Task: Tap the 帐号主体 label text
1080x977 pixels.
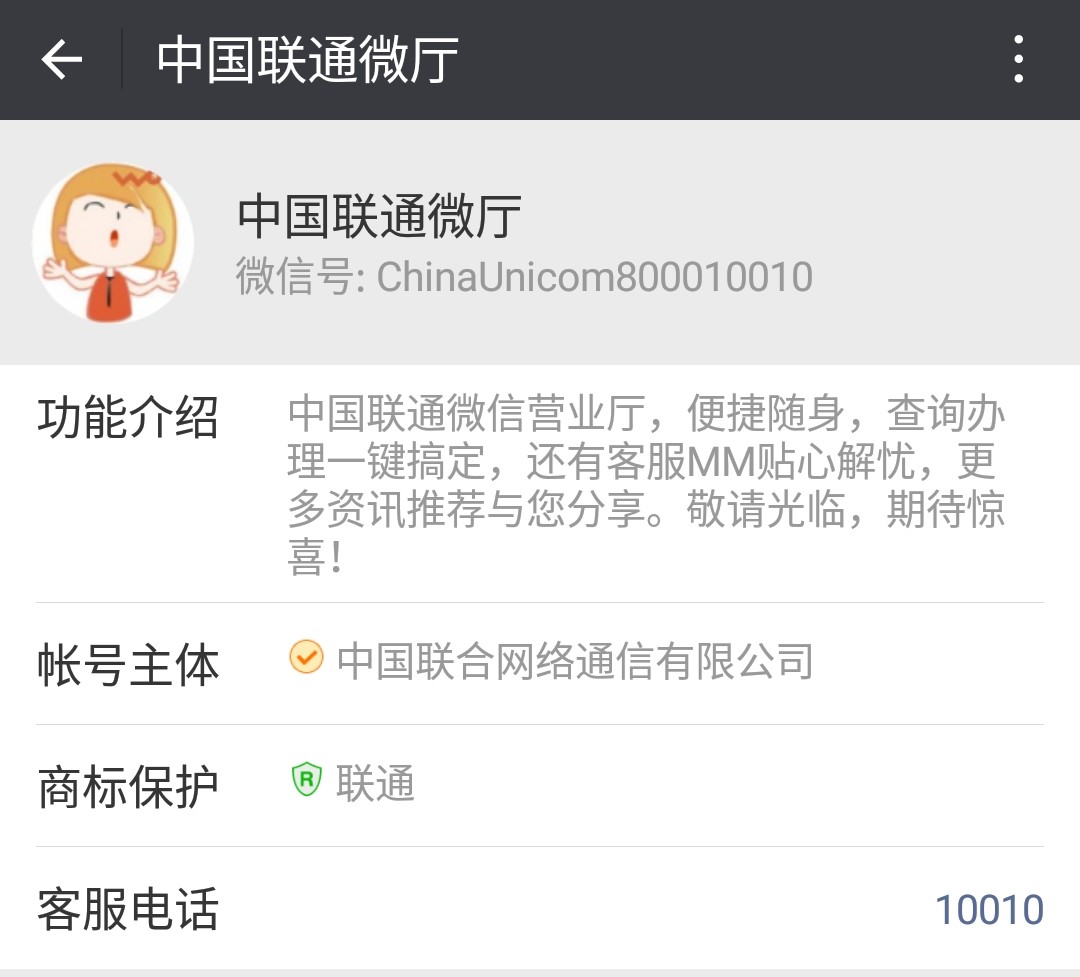Action: click(x=128, y=665)
